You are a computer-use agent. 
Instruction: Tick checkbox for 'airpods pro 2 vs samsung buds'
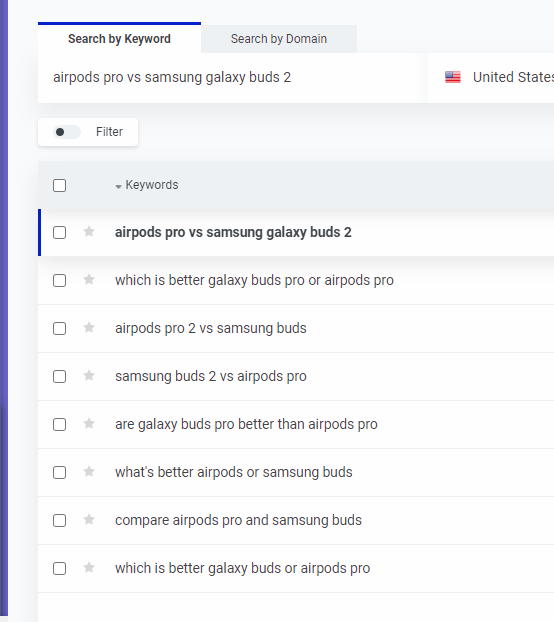[59, 328]
